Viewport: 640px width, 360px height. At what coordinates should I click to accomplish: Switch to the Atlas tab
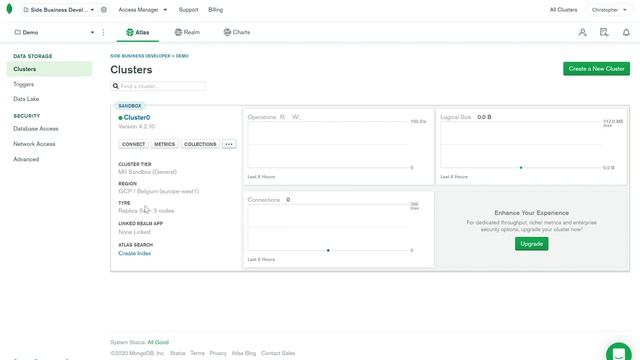click(x=138, y=32)
